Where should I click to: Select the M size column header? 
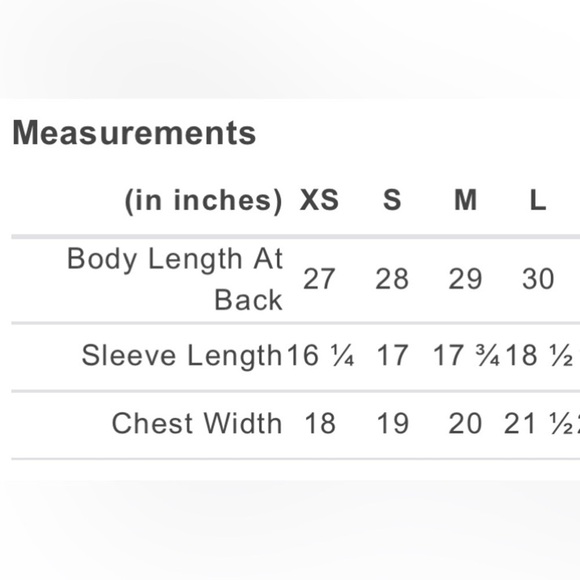point(465,200)
